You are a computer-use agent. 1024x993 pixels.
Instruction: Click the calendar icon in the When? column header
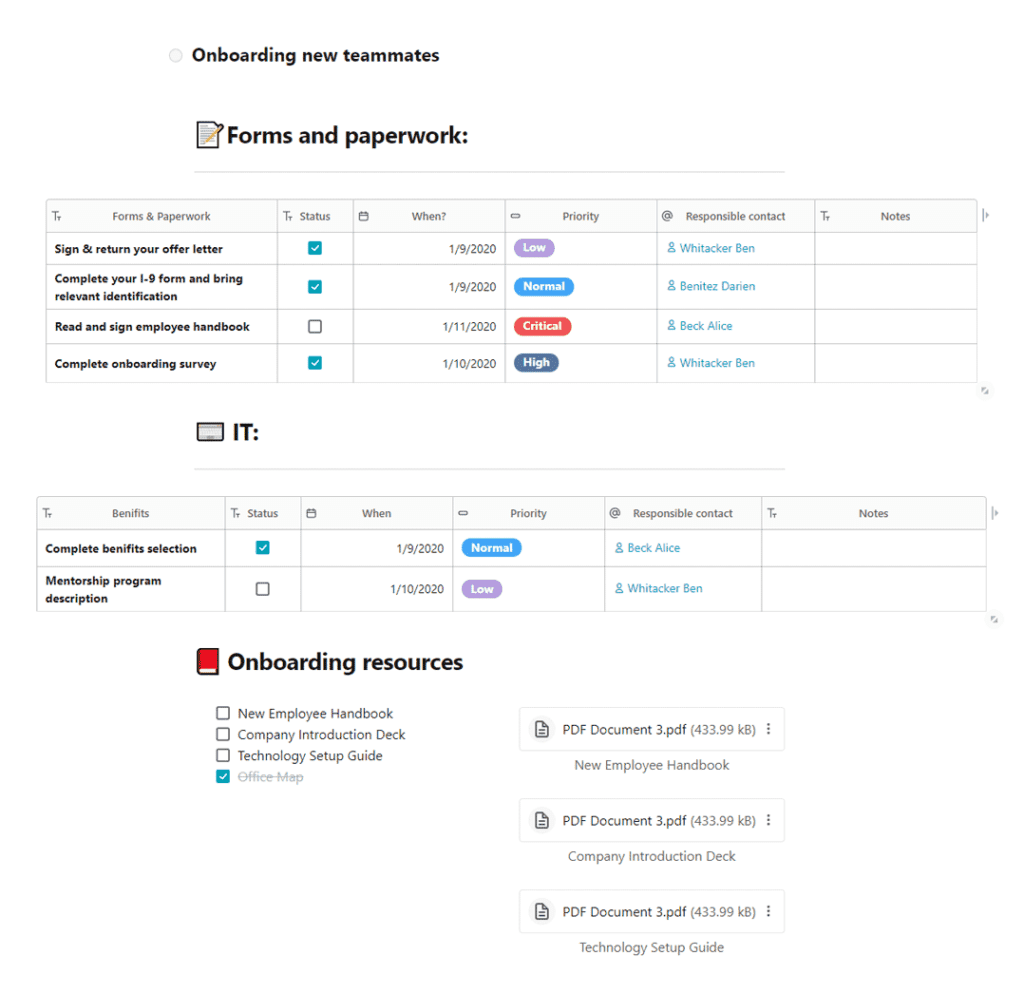point(363,216)
